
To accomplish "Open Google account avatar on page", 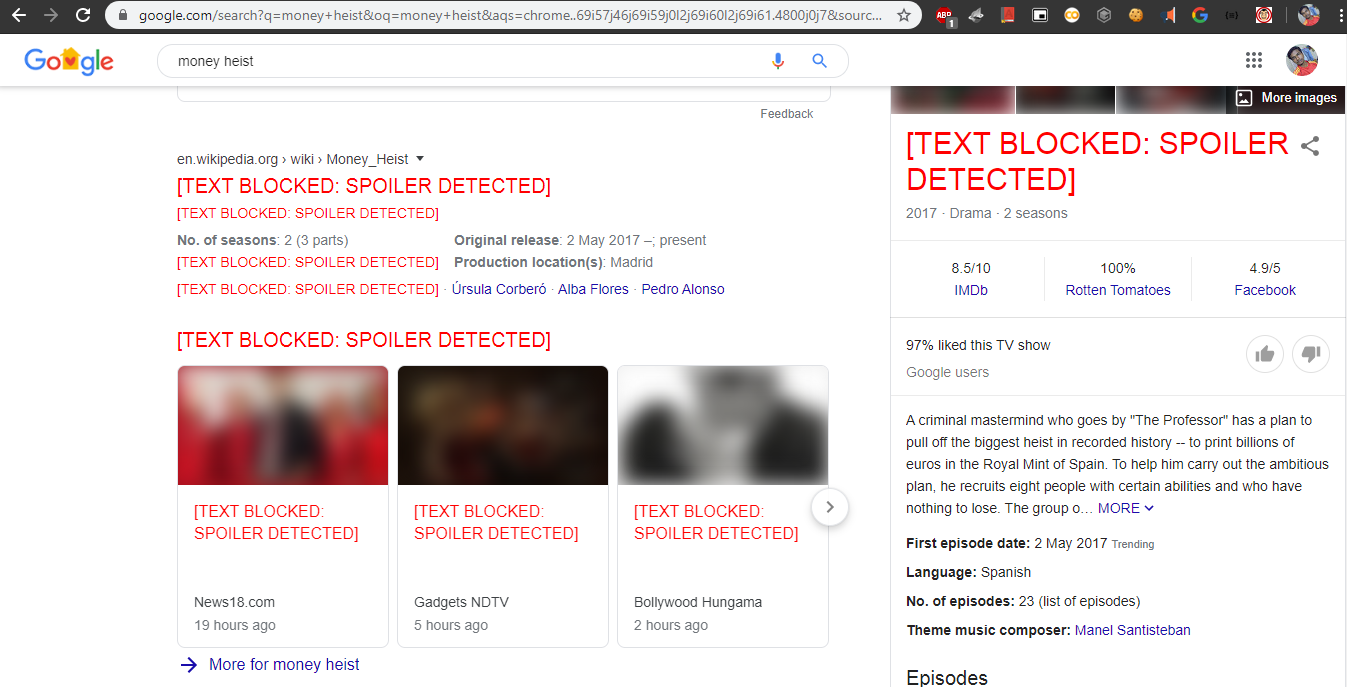I will tap(1301, 60).
